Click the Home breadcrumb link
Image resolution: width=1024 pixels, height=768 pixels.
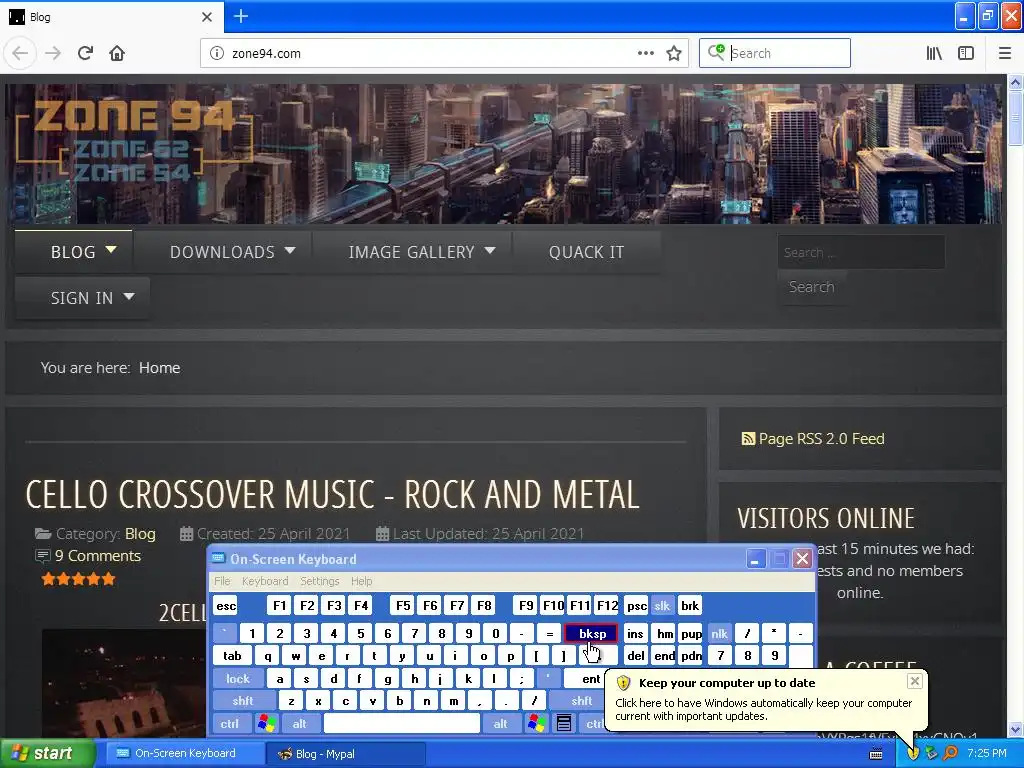pyautogui.click(x=159, y=368)
